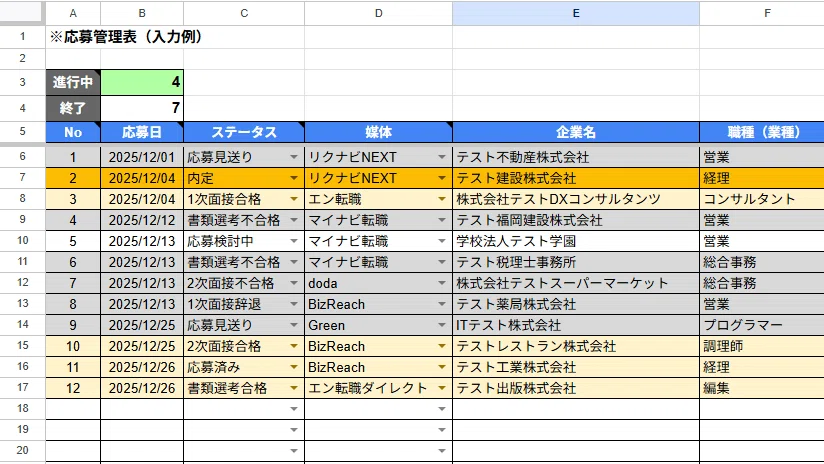
Task: Select the job cell プログラマー
Action: (x=762, y=325)
